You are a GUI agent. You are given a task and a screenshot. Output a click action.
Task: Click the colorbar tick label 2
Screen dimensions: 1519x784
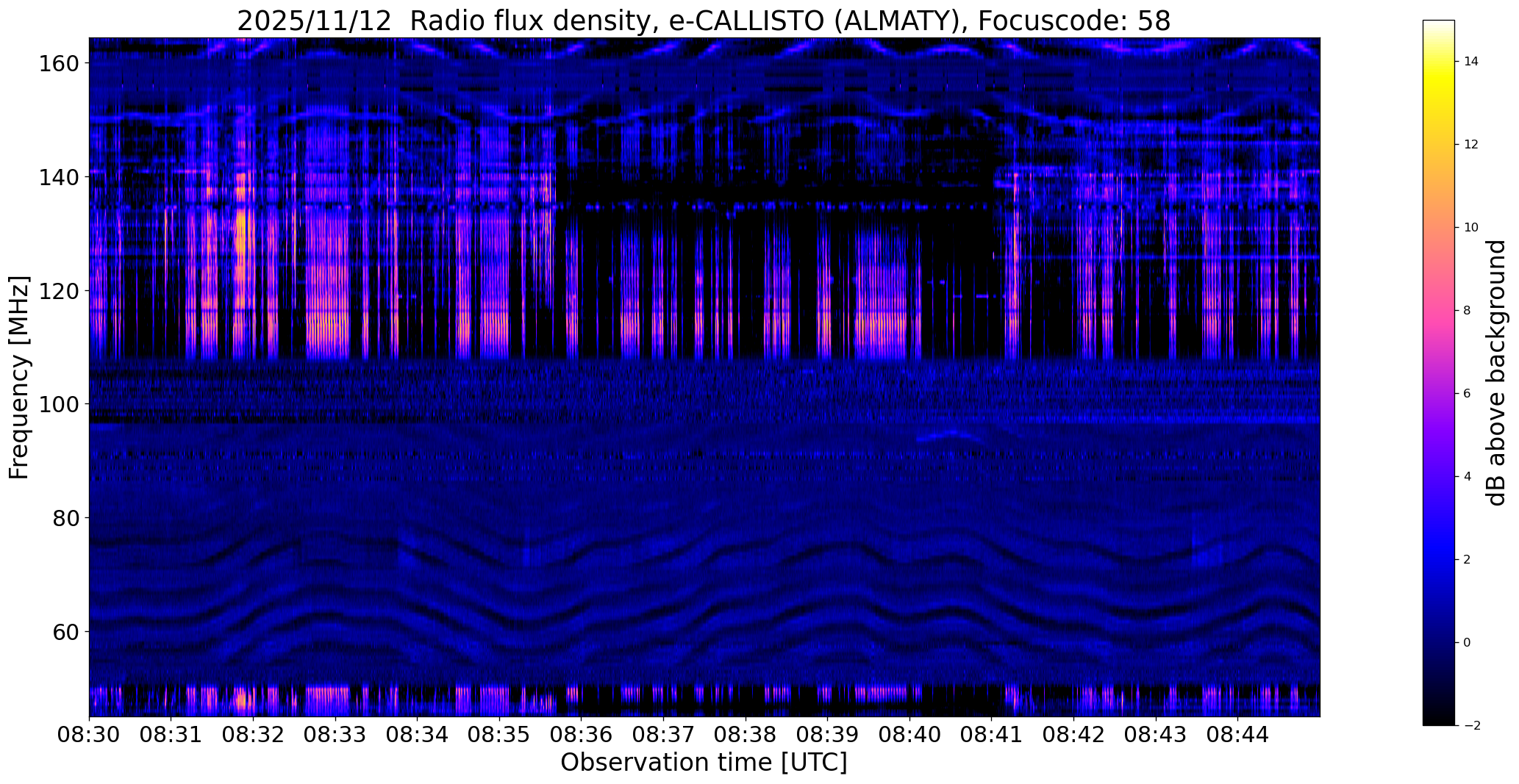point(1468,560)
